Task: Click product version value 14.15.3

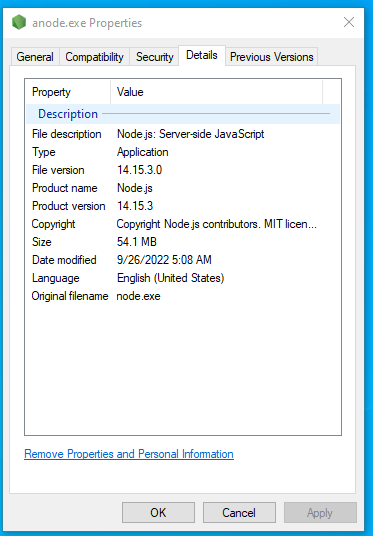Action: click(x=135, y=206)
